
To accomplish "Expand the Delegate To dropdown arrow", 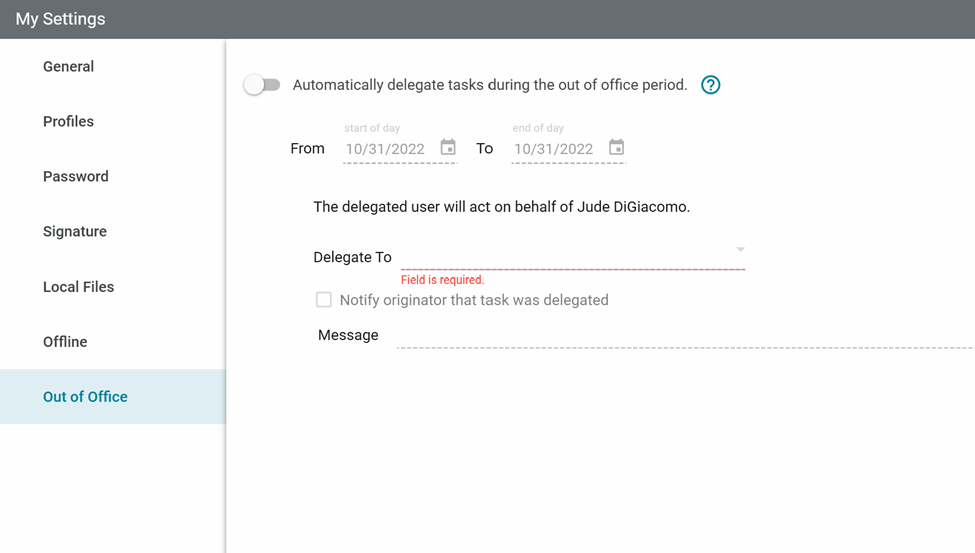I will pyautogui.click(x=740, y=250).
